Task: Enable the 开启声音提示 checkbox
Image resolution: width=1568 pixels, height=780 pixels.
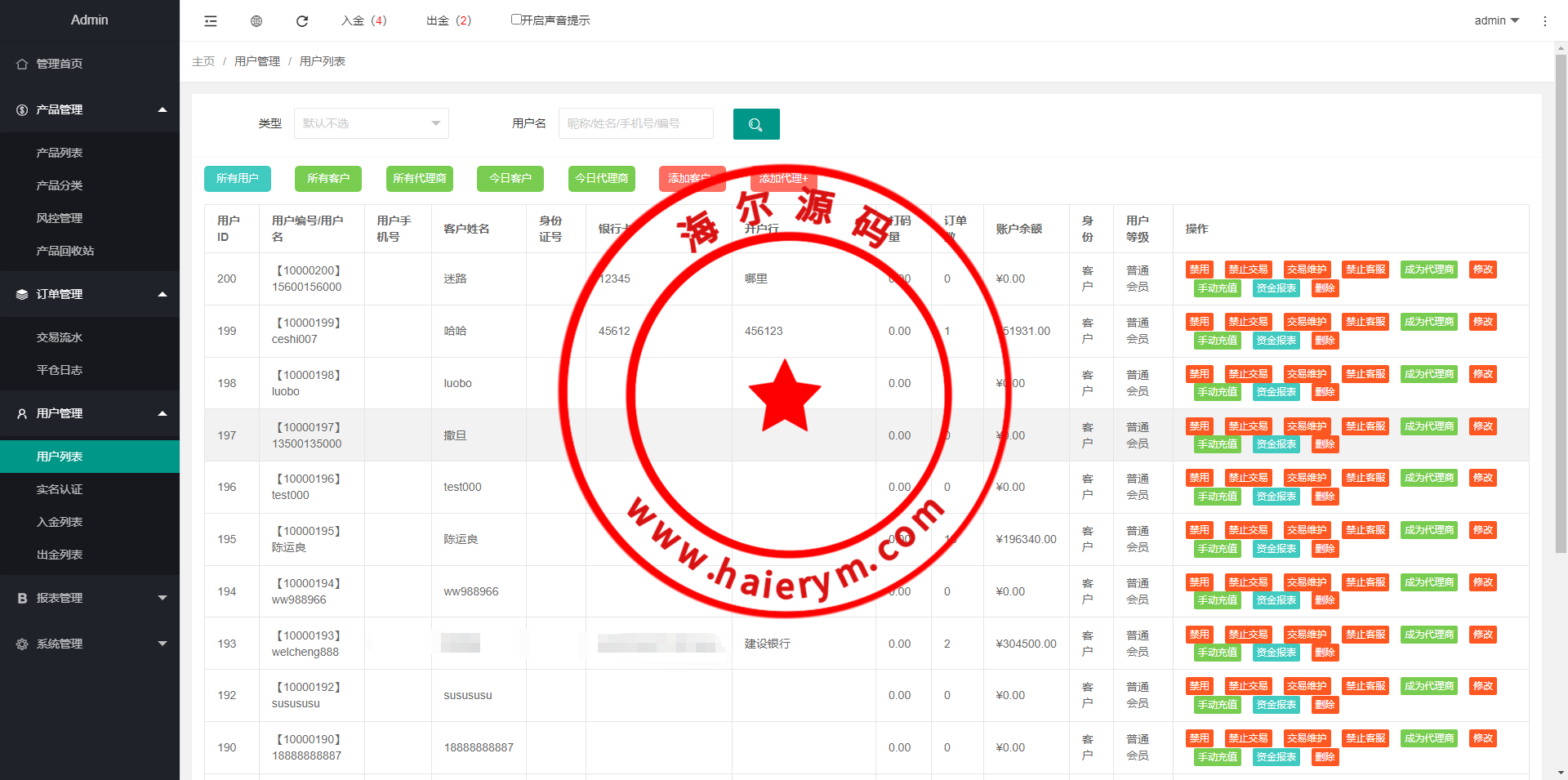Action: point(516,20)
